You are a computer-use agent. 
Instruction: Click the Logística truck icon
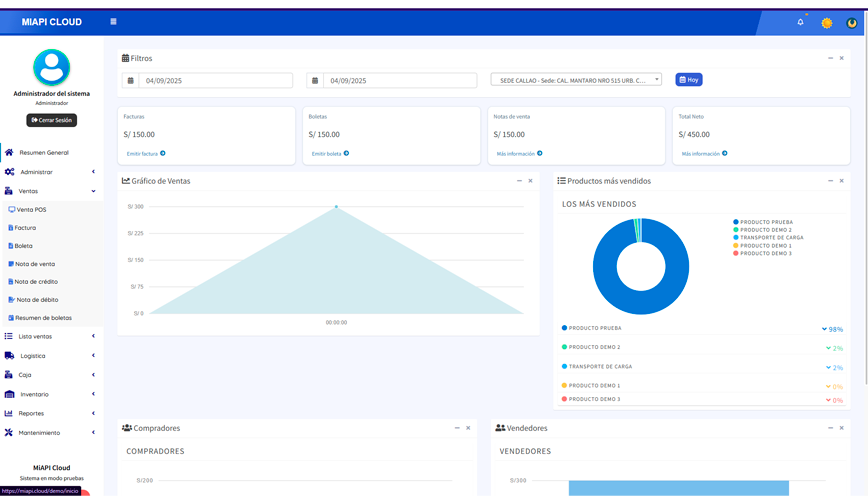click(x=9, y=356)
